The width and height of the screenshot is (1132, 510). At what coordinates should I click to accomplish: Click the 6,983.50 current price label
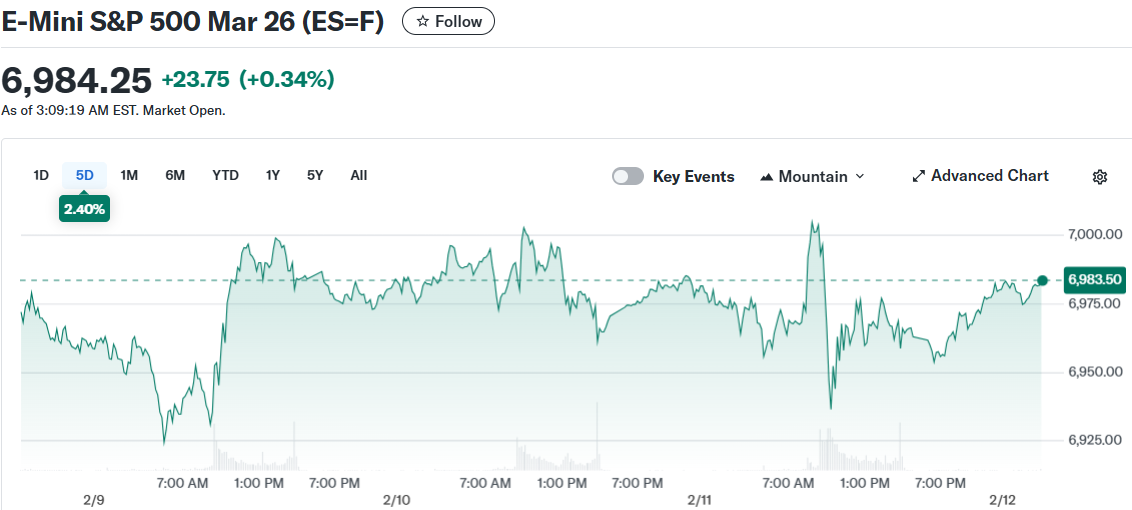click(1094, 280)
